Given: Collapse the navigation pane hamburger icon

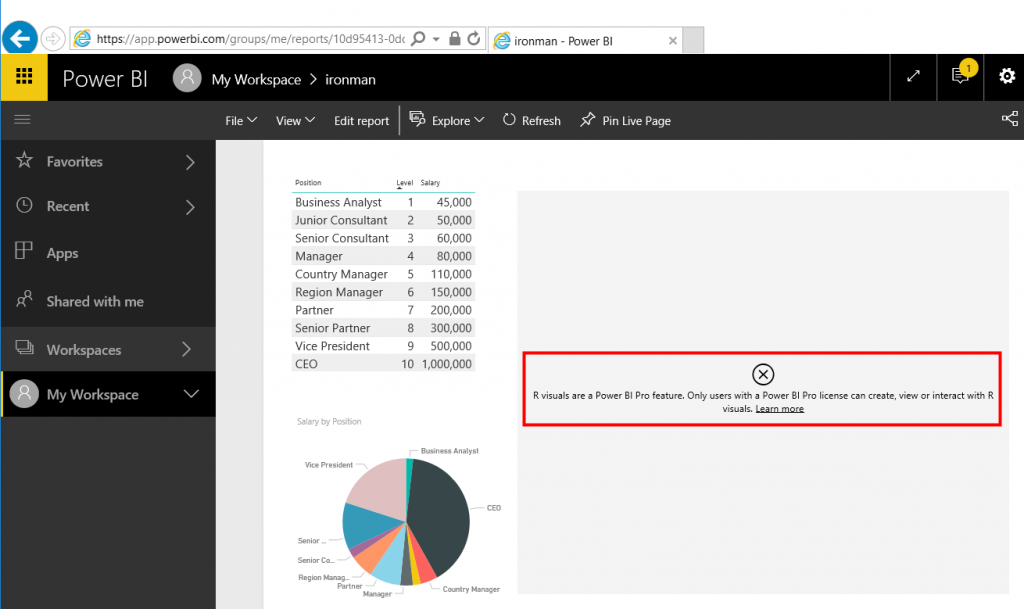Looking at the screenshot, I should coord(22,119).
